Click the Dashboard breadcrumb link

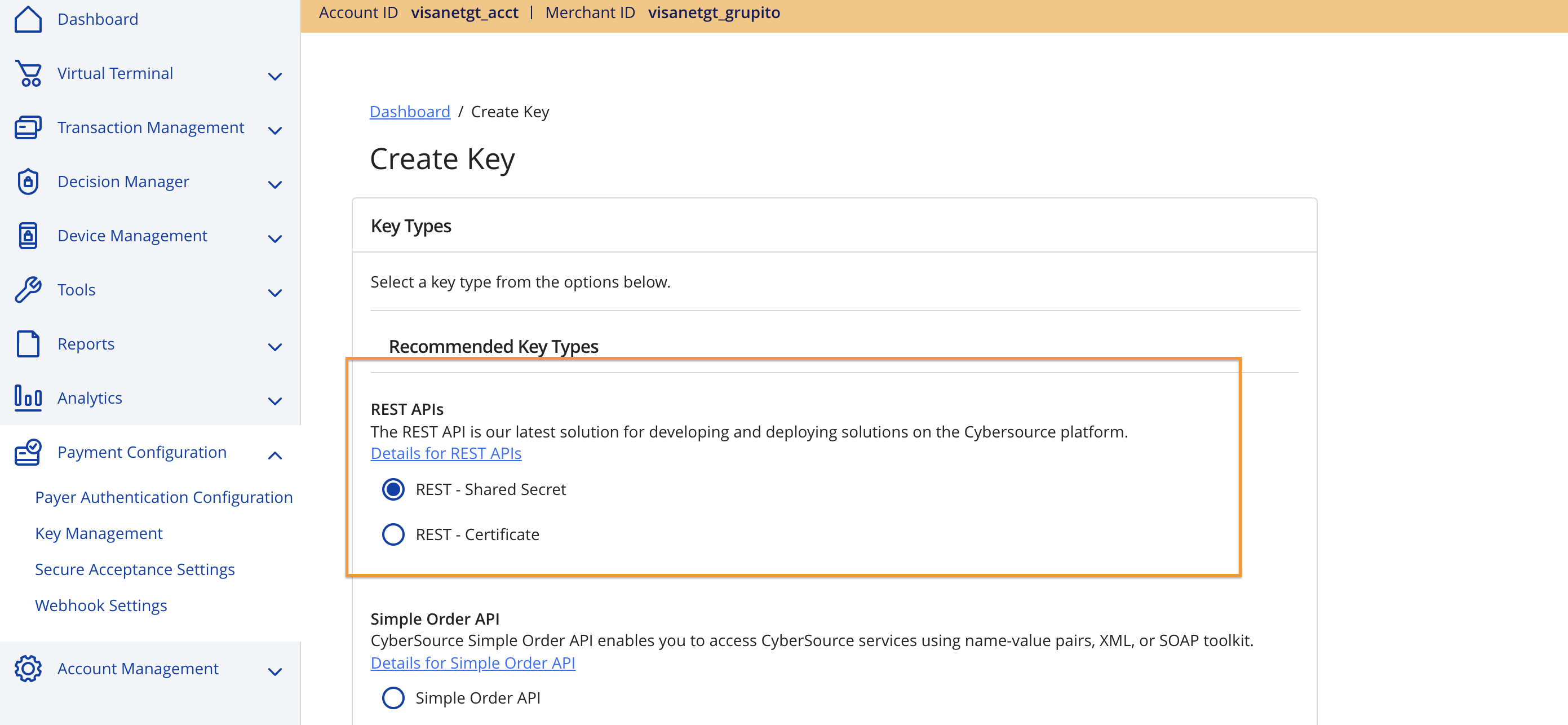[410, 112]
